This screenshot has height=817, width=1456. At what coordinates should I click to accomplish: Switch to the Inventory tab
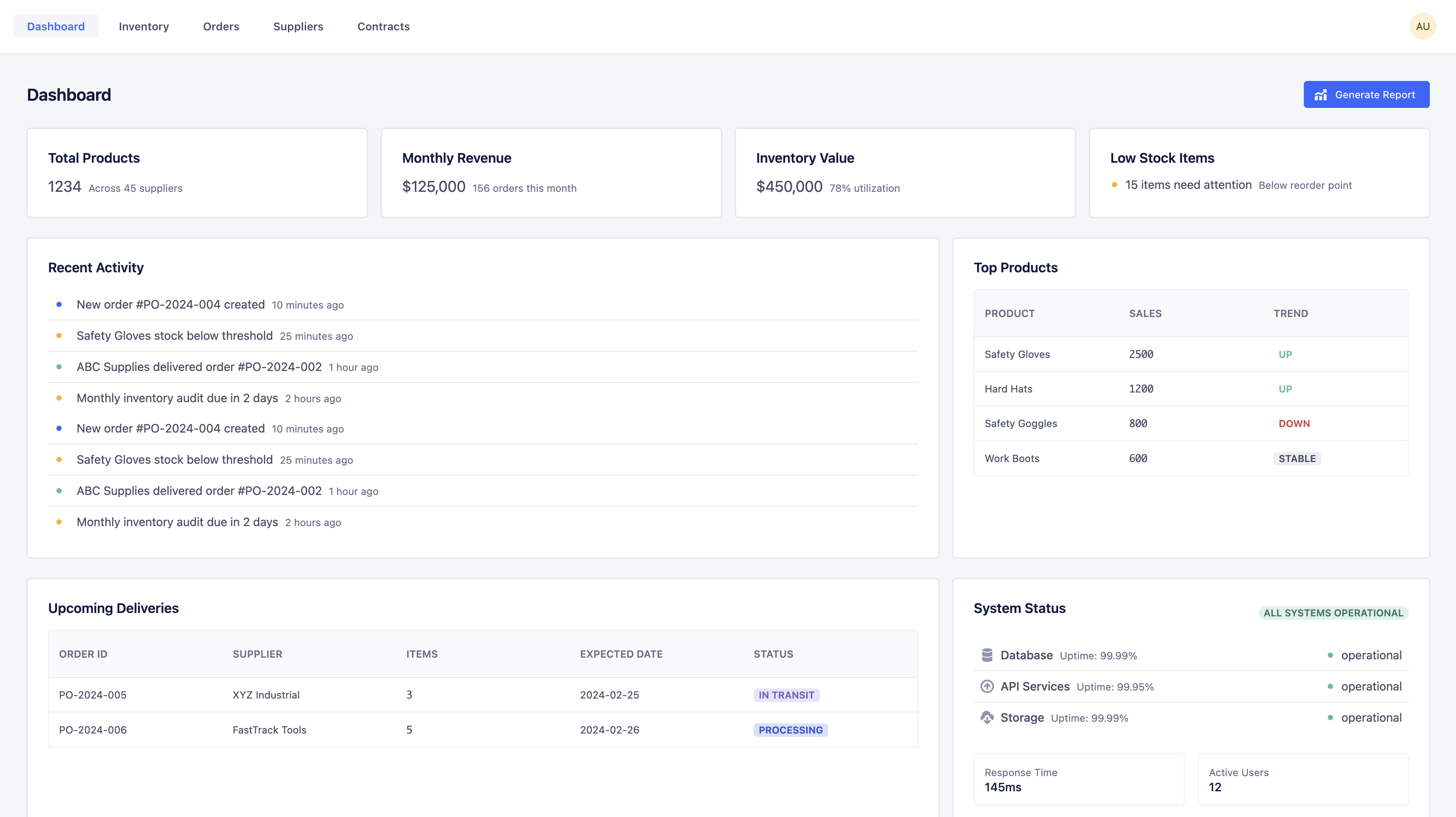click(144, 27)
